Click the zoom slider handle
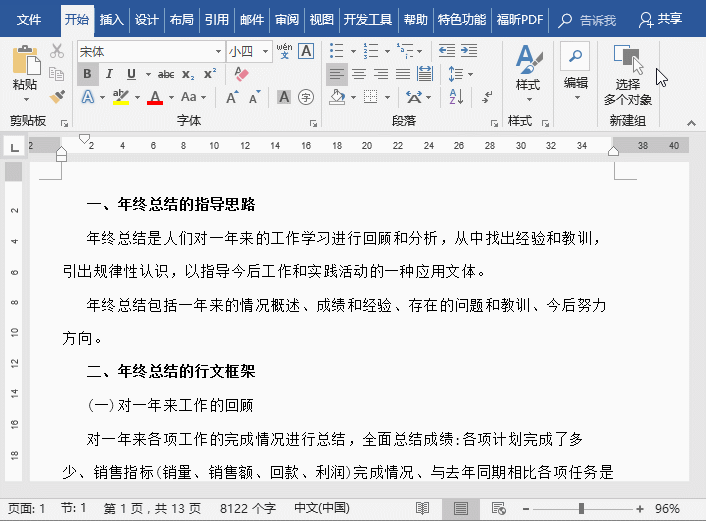The width and height of the screenshot is (706, 521). [x=581, y=509]
